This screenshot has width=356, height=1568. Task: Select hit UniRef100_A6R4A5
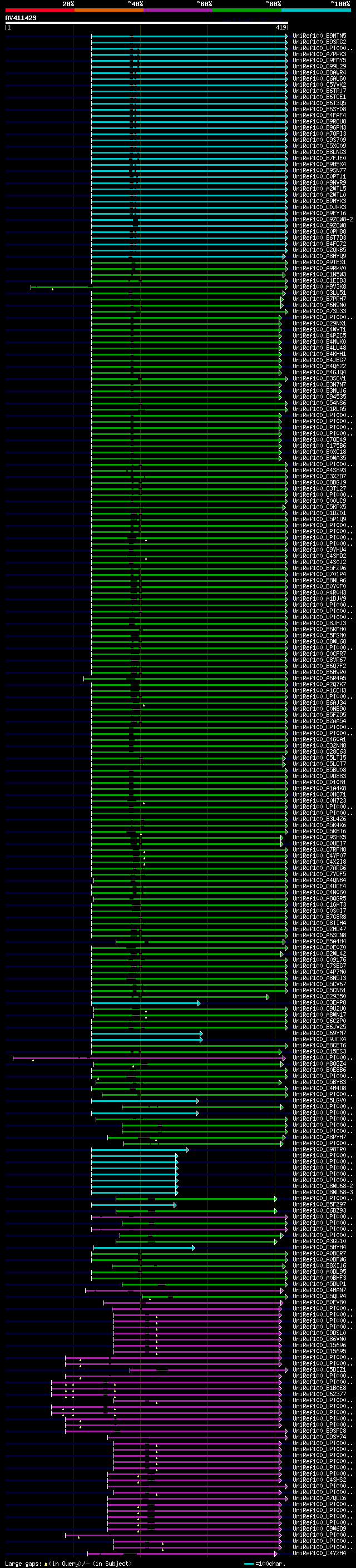point(319,678)
